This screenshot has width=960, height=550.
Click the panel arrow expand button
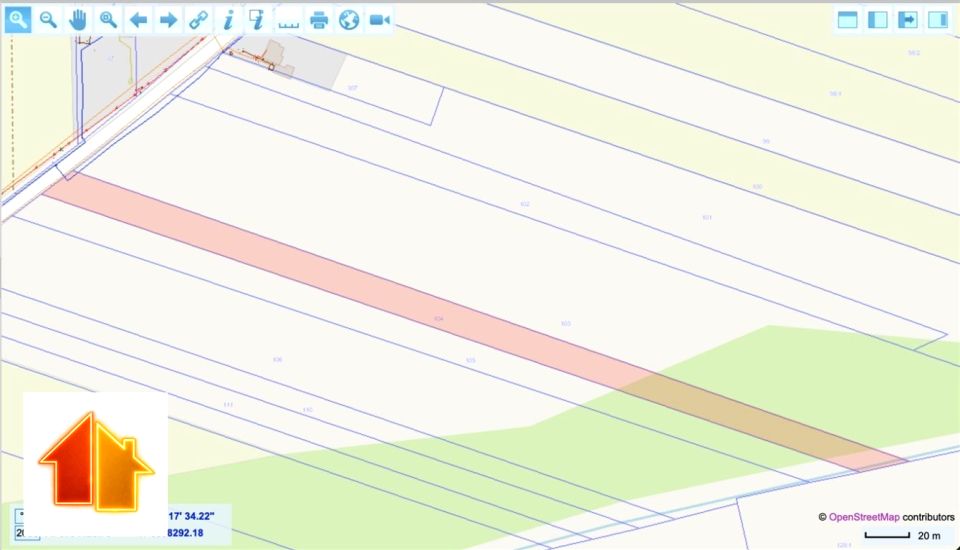[x=907, y=20]
